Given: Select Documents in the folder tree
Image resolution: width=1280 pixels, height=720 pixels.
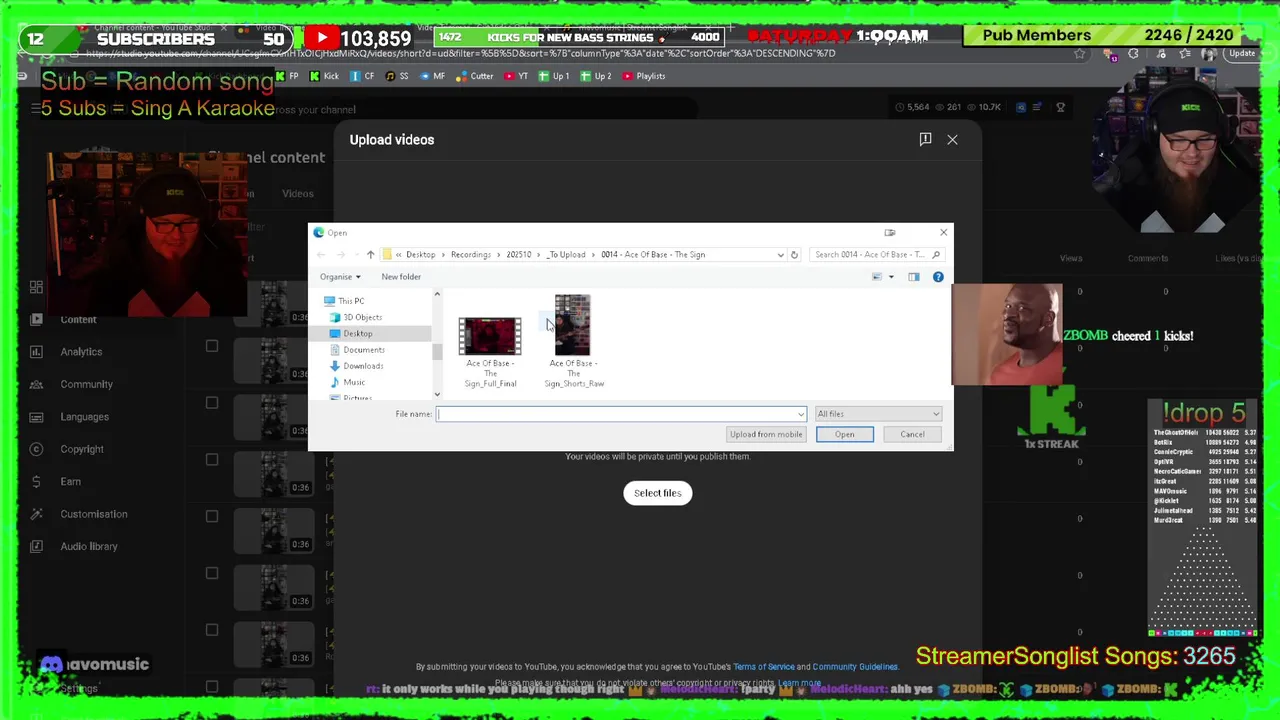Looking at the screenshot, I should 356,350.
